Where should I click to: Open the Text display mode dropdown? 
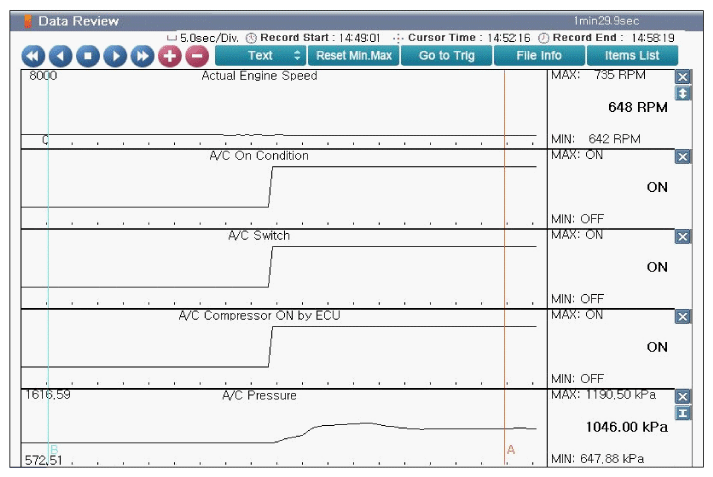point(260,56)
